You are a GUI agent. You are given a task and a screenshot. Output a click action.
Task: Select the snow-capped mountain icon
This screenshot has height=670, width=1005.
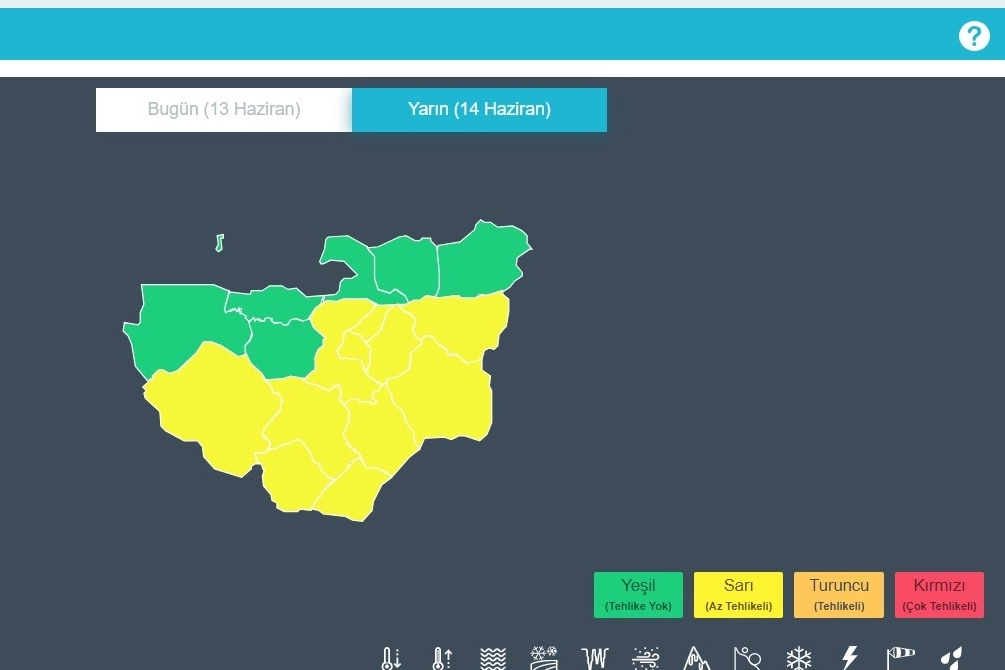point(696,658)
